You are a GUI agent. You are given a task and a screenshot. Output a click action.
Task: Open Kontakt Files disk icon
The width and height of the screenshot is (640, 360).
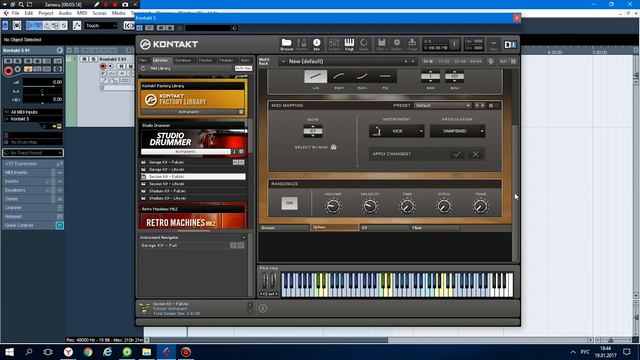pyautogui.click(x=381, y=44)
